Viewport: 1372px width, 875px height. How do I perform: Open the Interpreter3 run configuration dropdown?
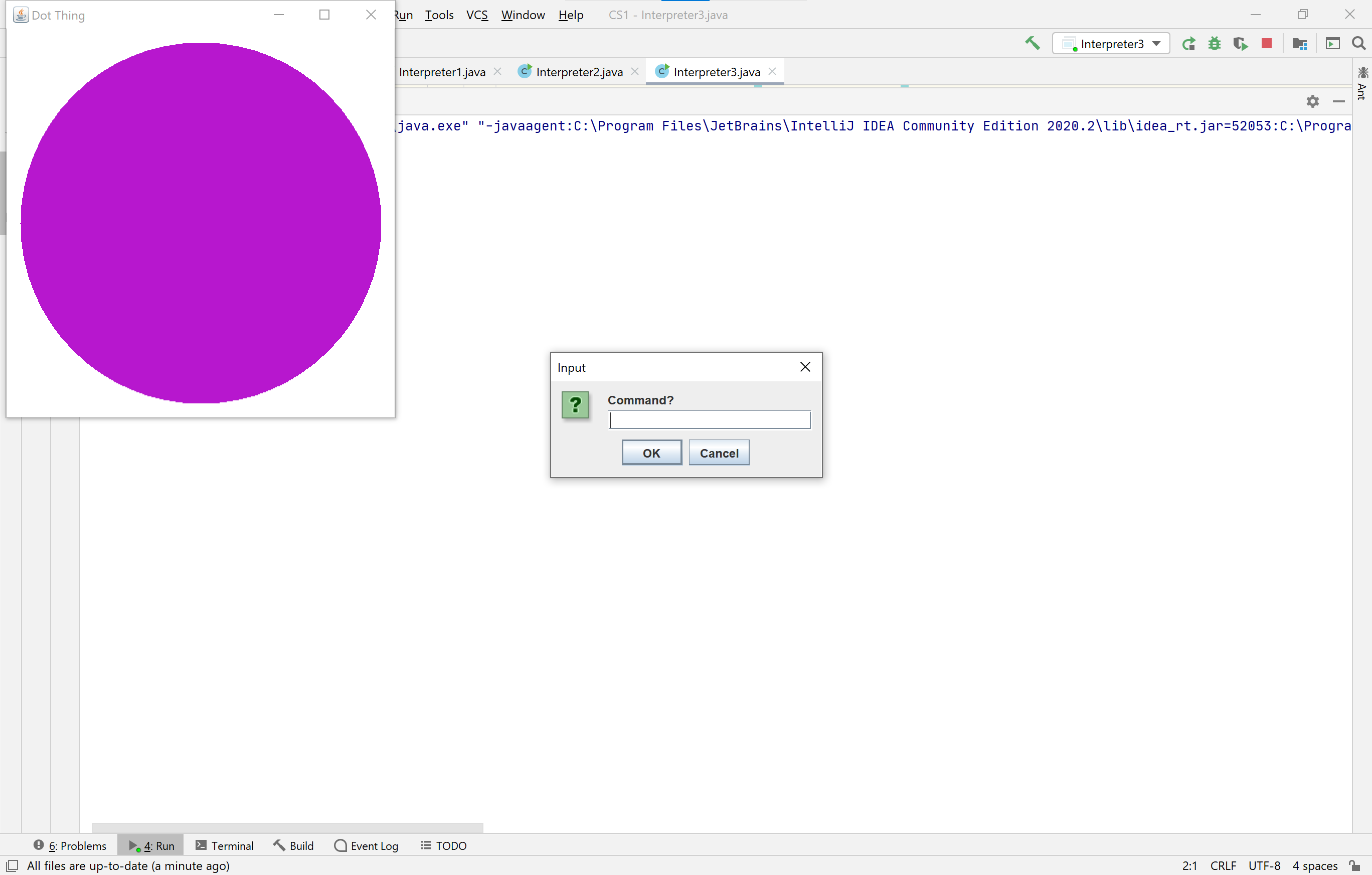pos(1110,44)
